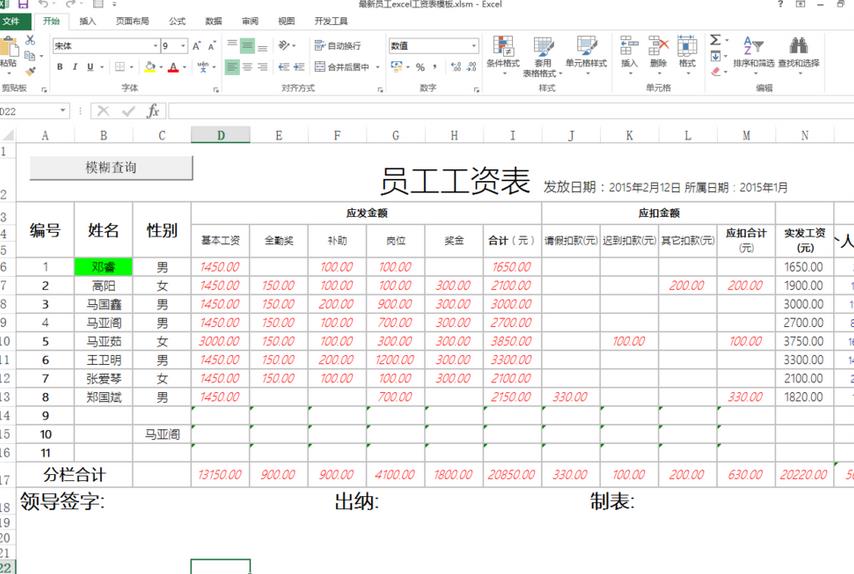Click decrease decimal icon
Screen dimensions: 854x574
472,67
